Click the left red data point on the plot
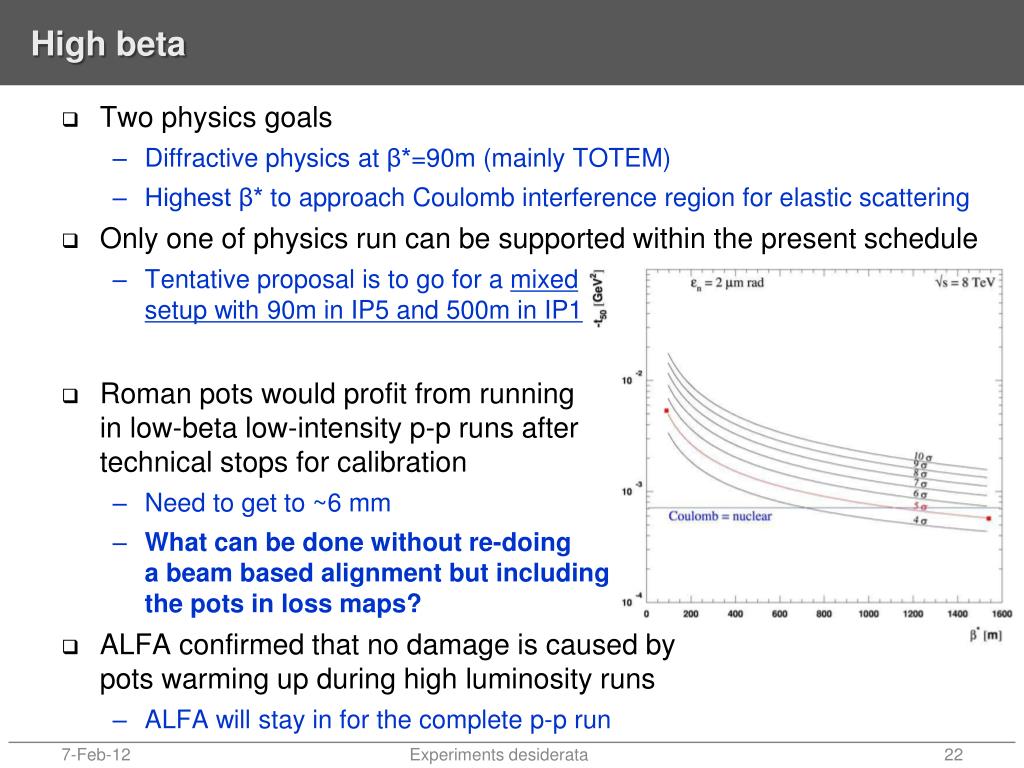Image resolution: width=1024 pixels, height=768 pixels. [666, 411]
